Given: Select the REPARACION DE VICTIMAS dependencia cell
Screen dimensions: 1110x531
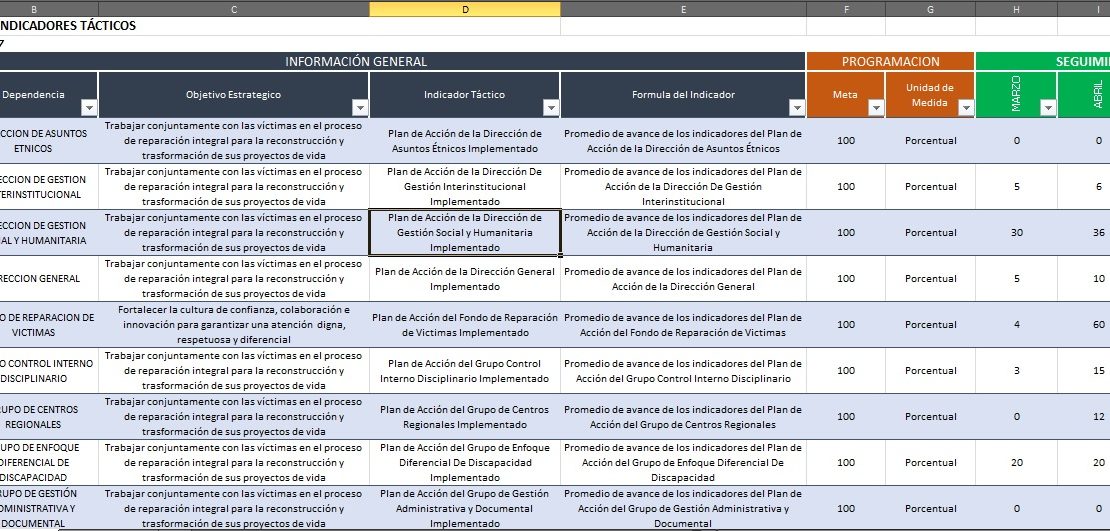Looking at the screenshot, I should pyautogui.click(x=49, y=325).
